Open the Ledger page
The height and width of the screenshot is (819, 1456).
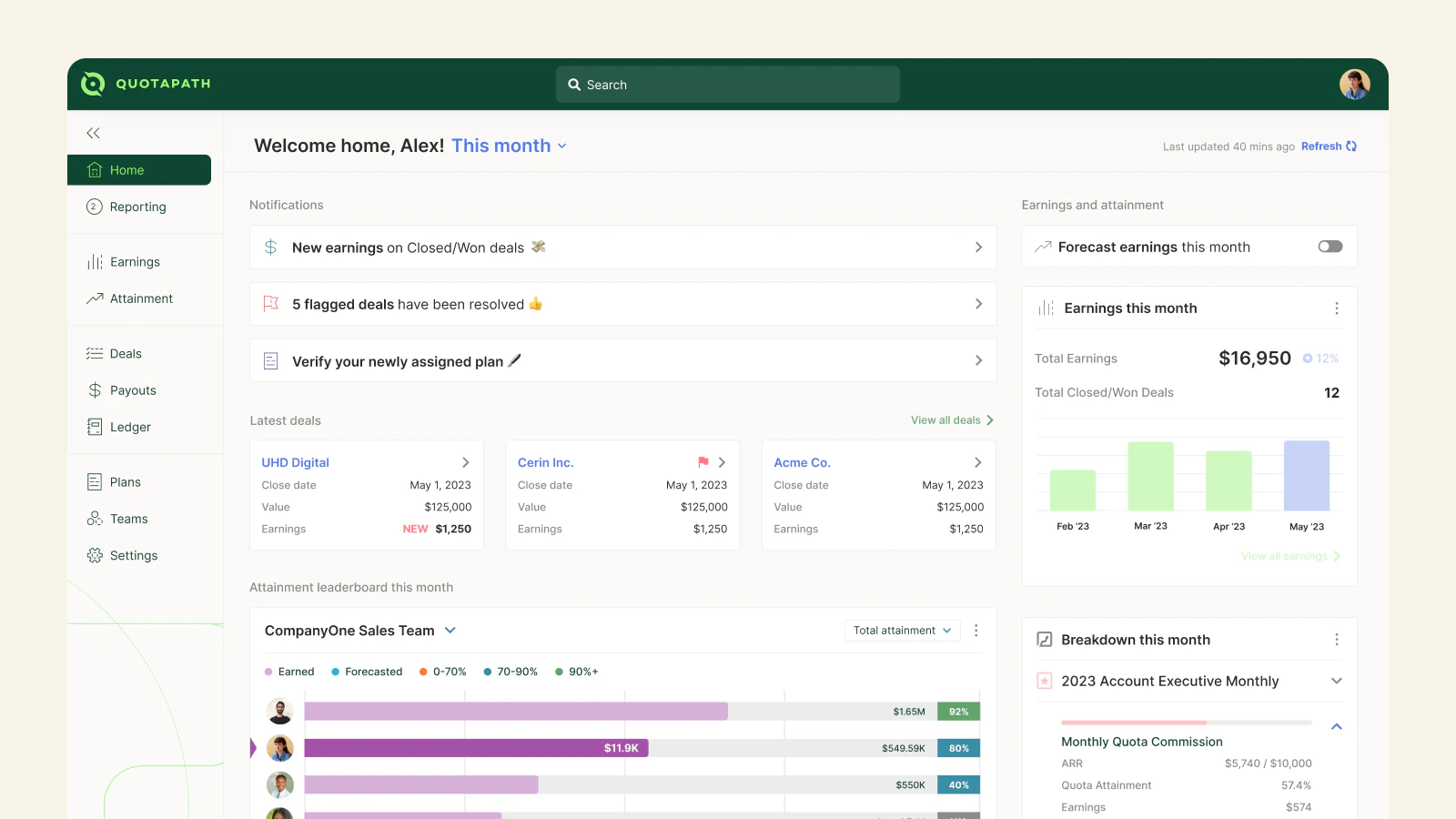pos(128,427)
